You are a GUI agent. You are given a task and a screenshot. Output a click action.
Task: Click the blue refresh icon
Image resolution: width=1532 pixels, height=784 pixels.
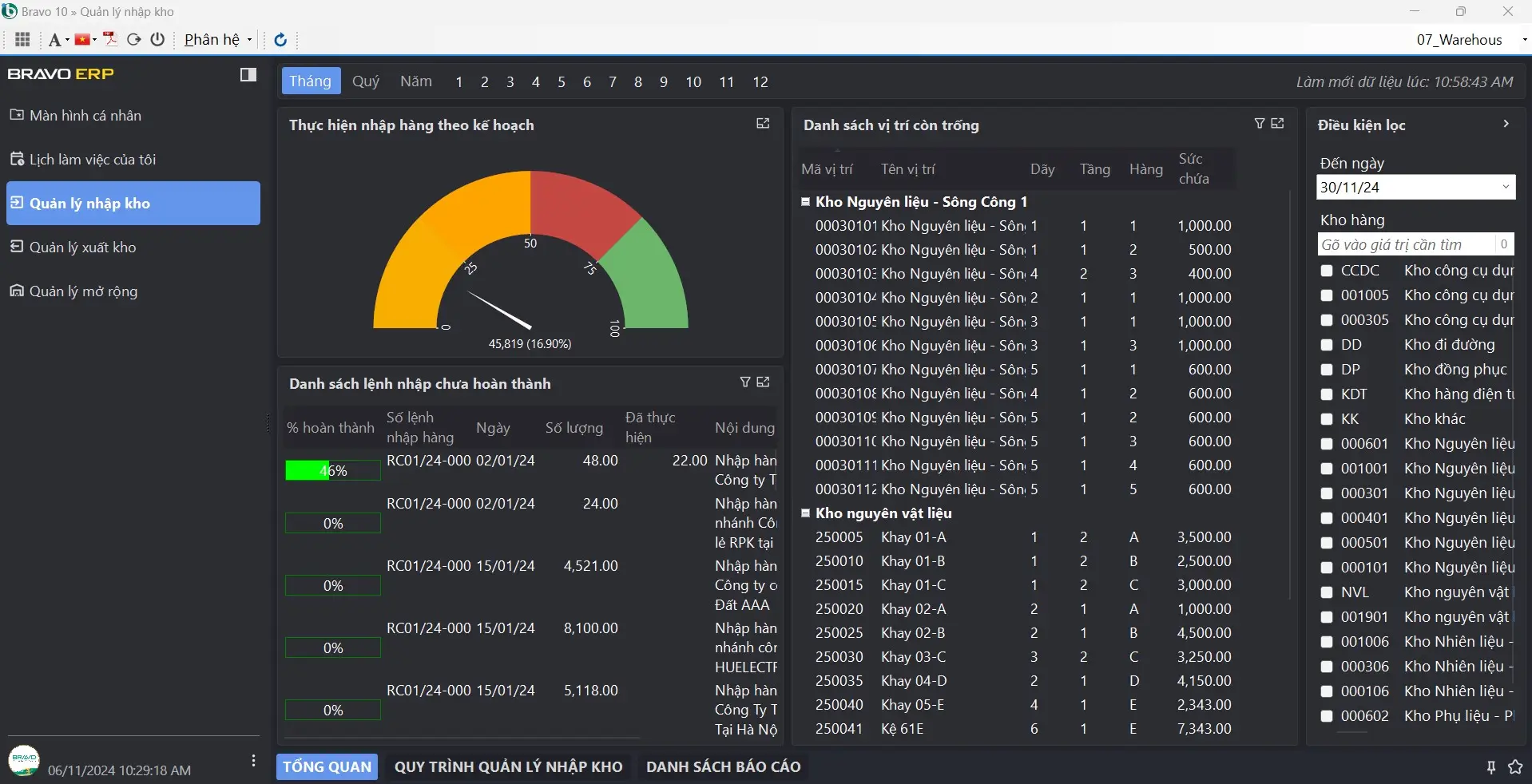(280, 39)
